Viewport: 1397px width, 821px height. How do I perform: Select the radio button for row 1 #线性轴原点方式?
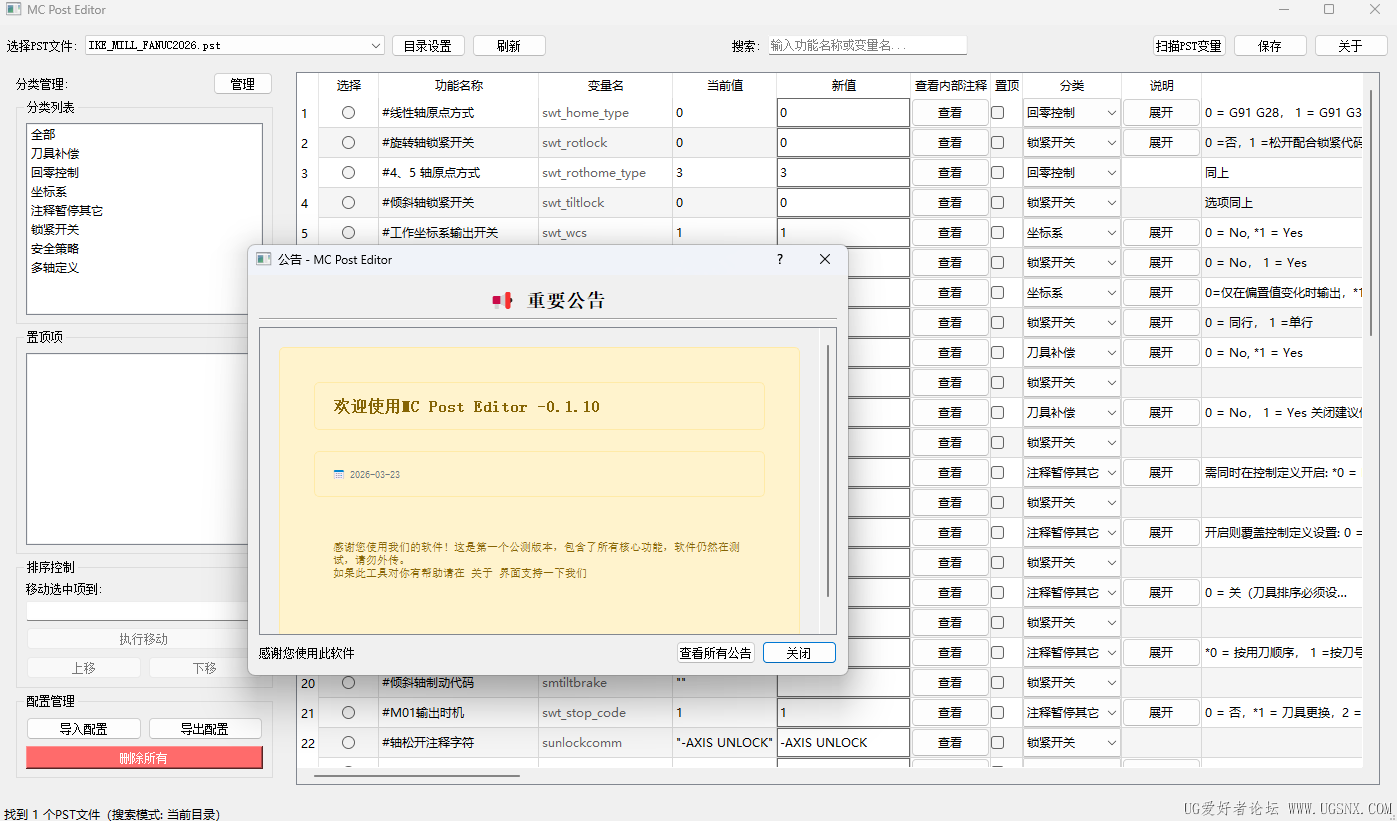348,112
